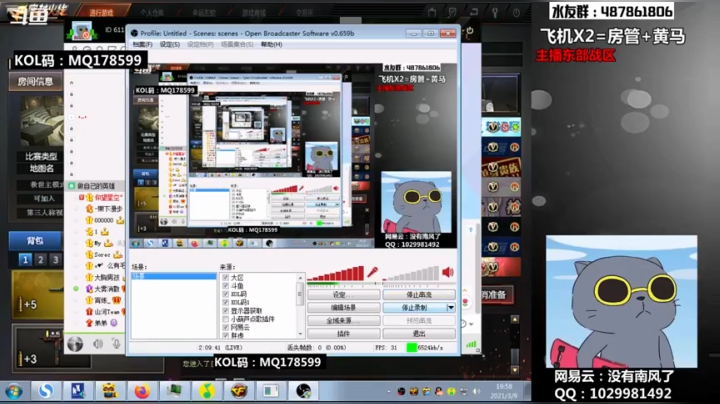Screen dimensions: 720x404
Task: Open the Windows Start orb
Action: (14, 392)
